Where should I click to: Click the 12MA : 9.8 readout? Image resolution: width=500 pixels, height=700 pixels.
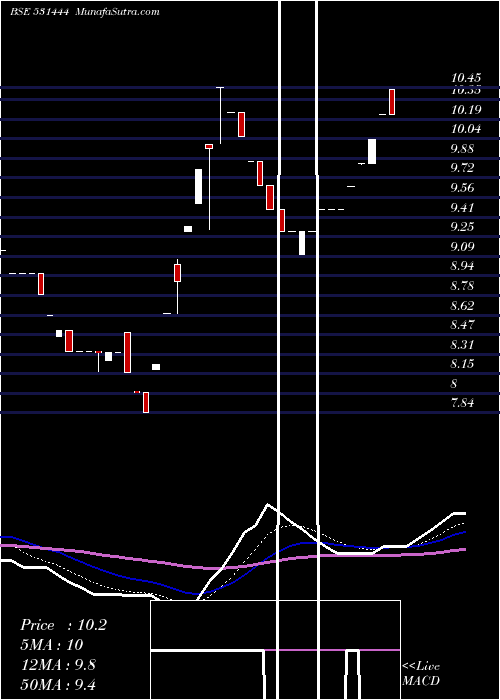point(58,665)
